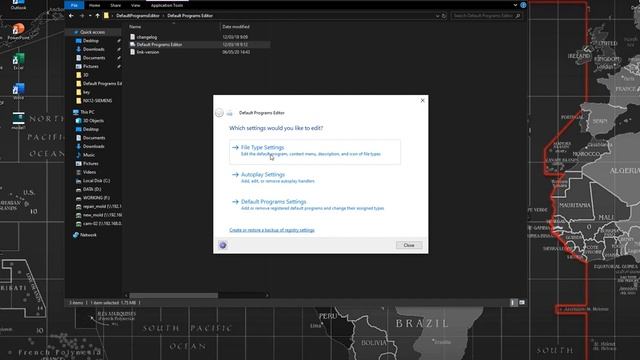Open Local Disk (C:) drive

click(96, 181)
